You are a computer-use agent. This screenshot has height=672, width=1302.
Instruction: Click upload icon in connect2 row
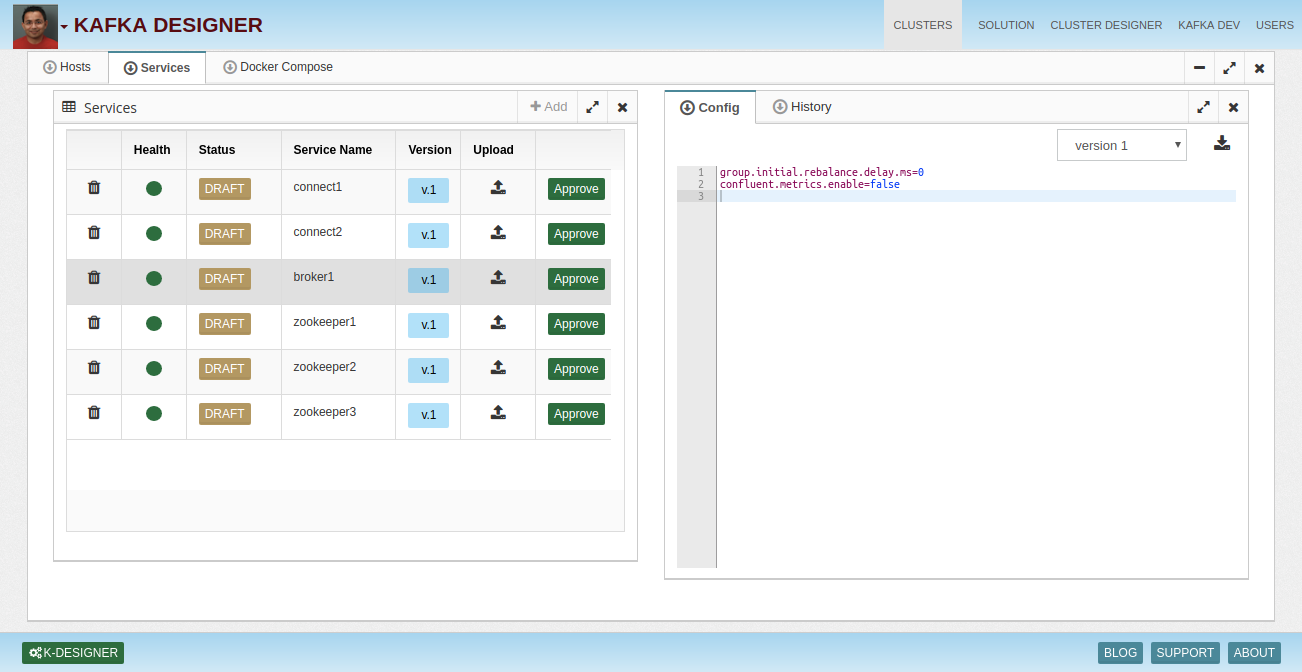[498, 233]
